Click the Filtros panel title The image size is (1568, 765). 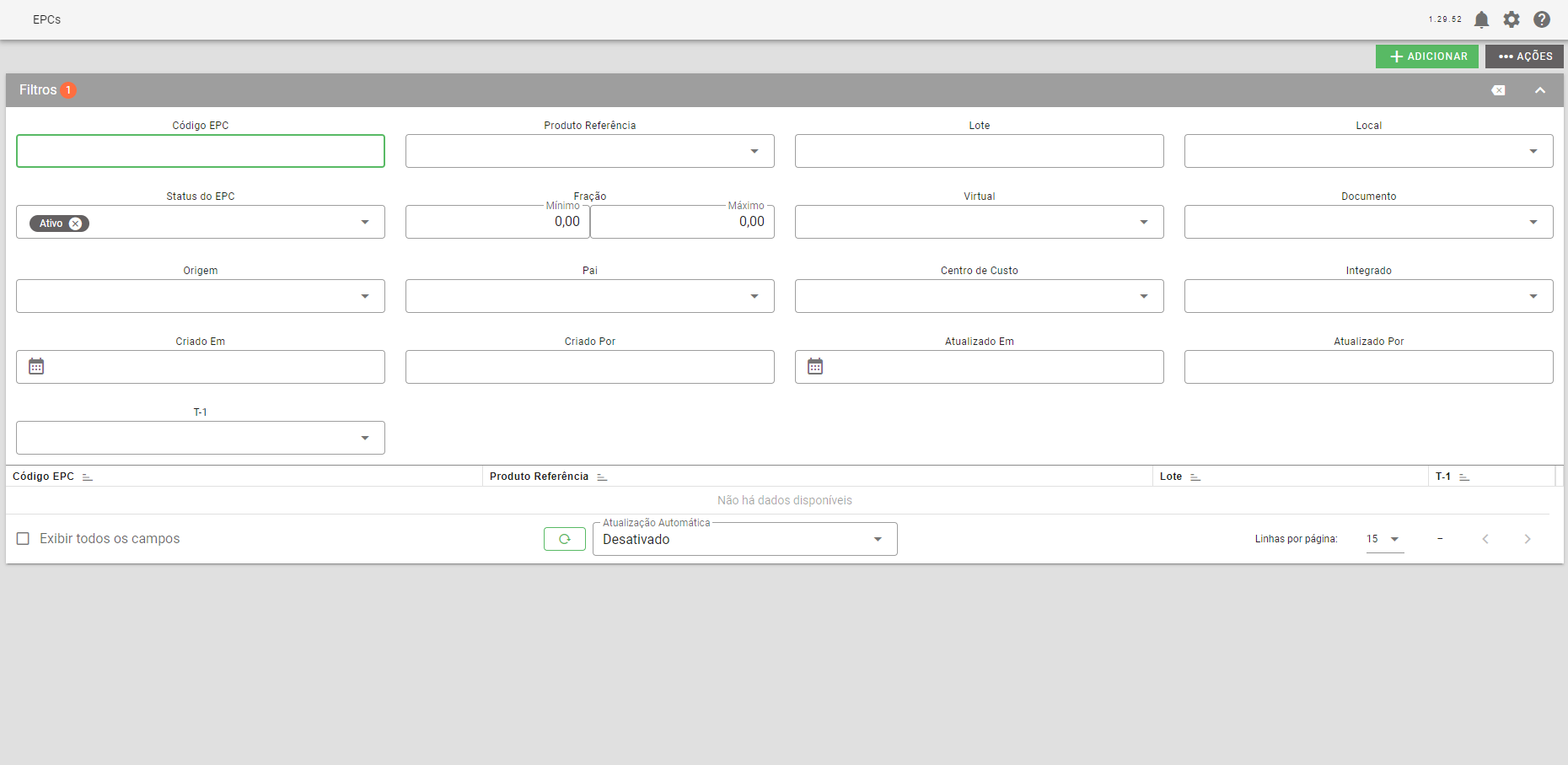click(38, 90)
